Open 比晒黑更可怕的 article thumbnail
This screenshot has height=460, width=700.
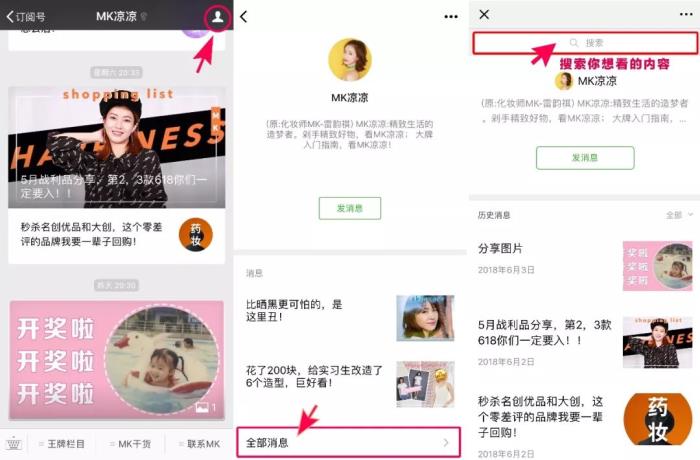[x=425, y=318]
